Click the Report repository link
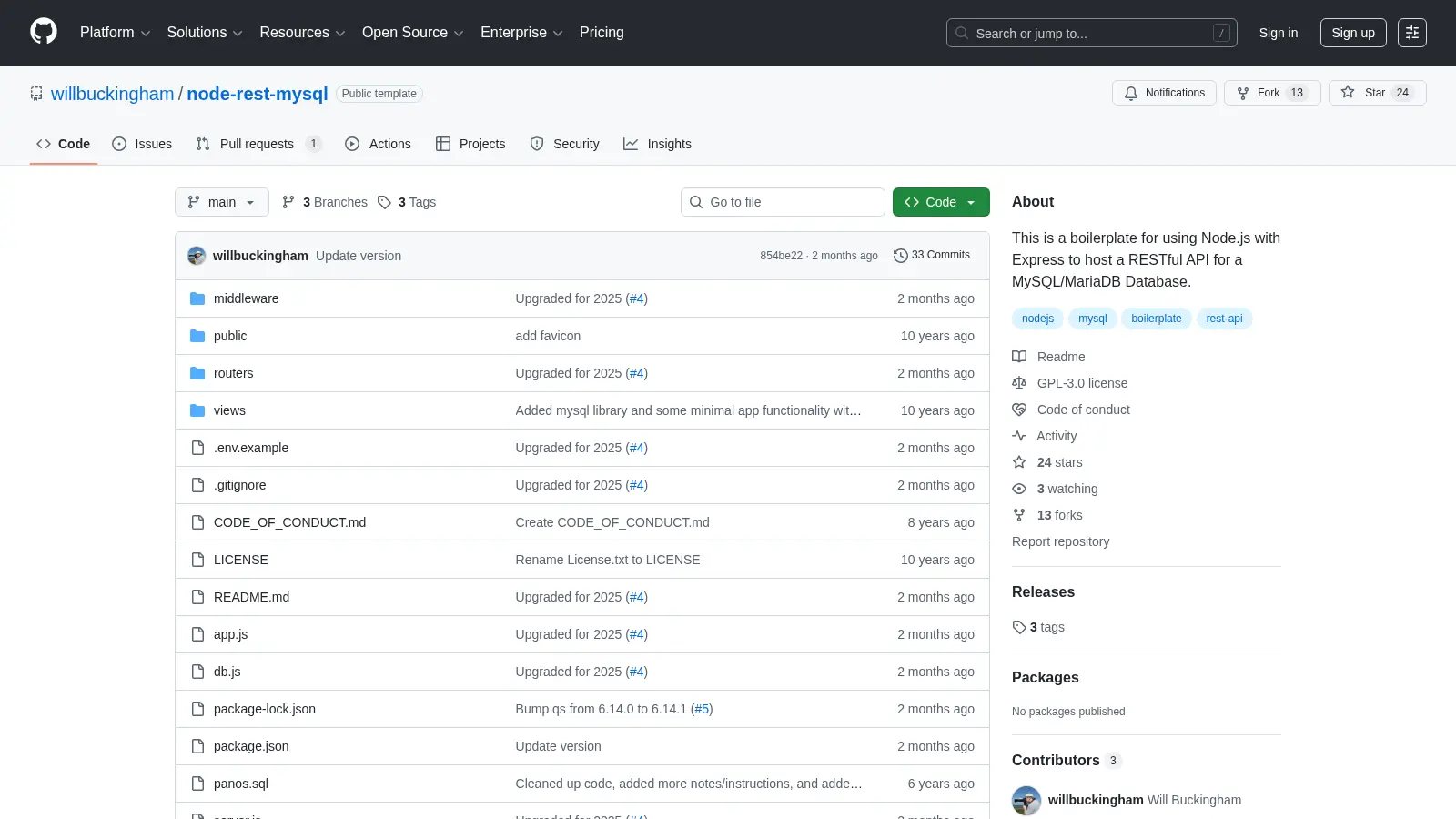The height and width of the screenshot is (819, 1456). [x=1060, y=541]
